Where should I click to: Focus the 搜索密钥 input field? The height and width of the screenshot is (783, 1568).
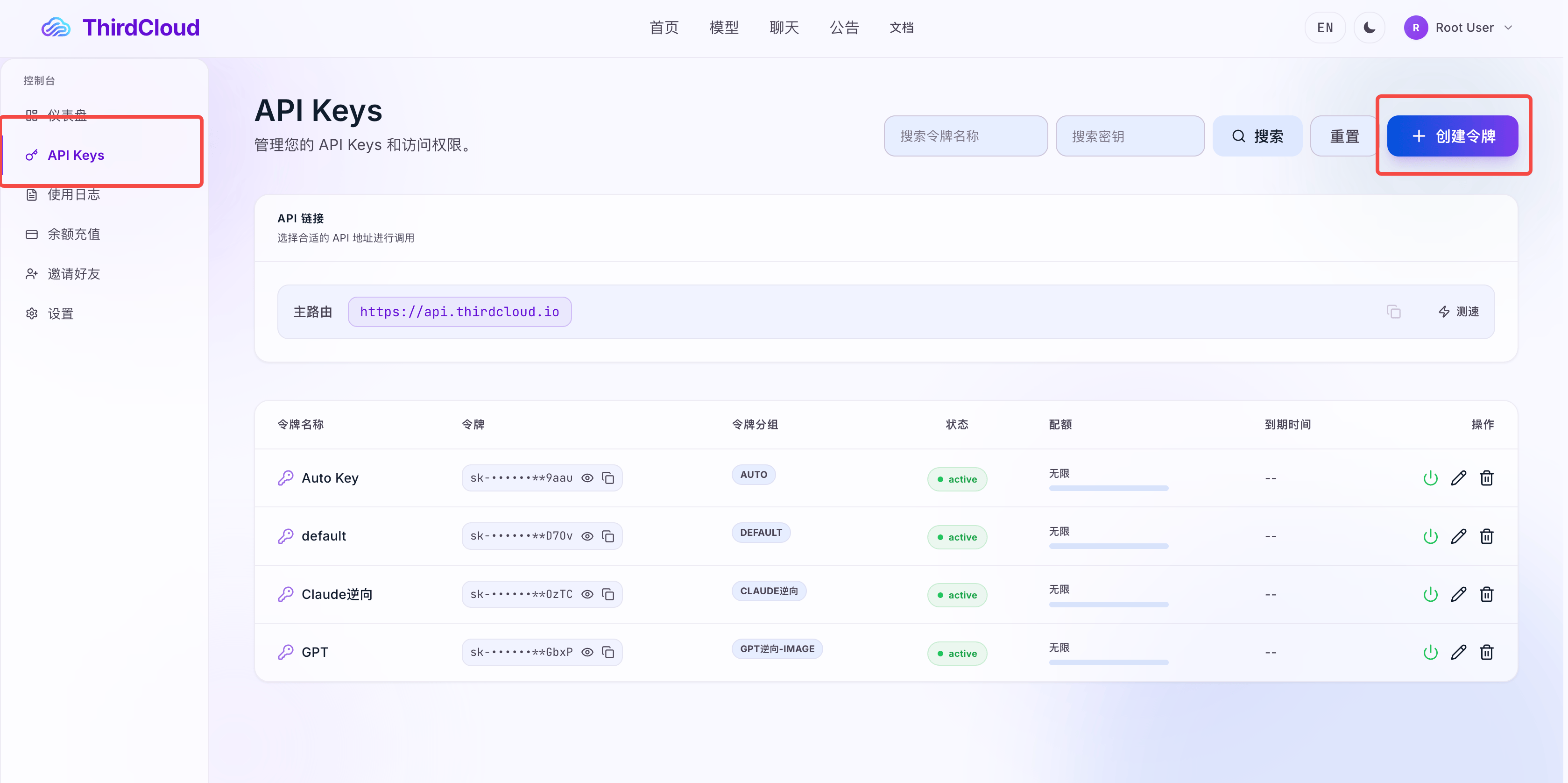[1130, 136]
